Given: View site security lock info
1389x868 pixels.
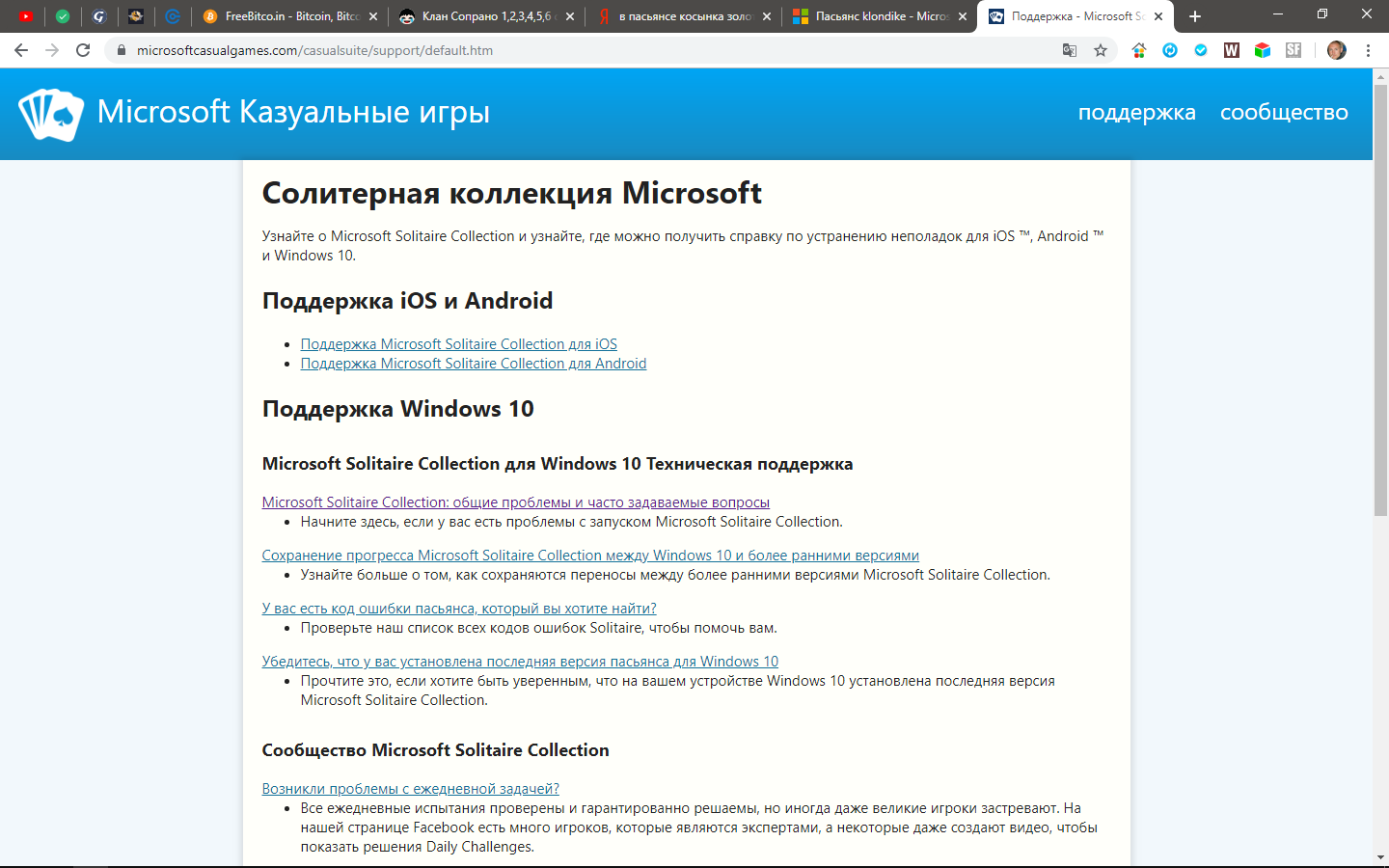Looking at the screenshot, I should point(122,50).
